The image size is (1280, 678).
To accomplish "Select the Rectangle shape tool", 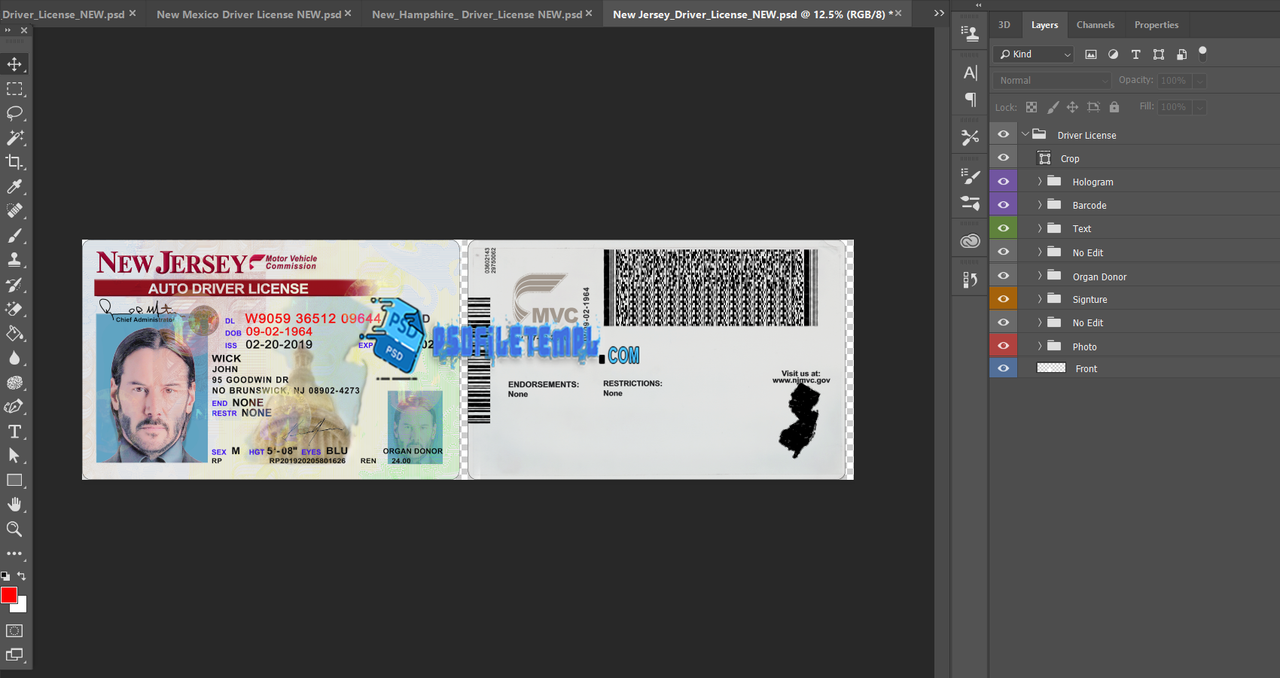I will click(x=14, y=480).
